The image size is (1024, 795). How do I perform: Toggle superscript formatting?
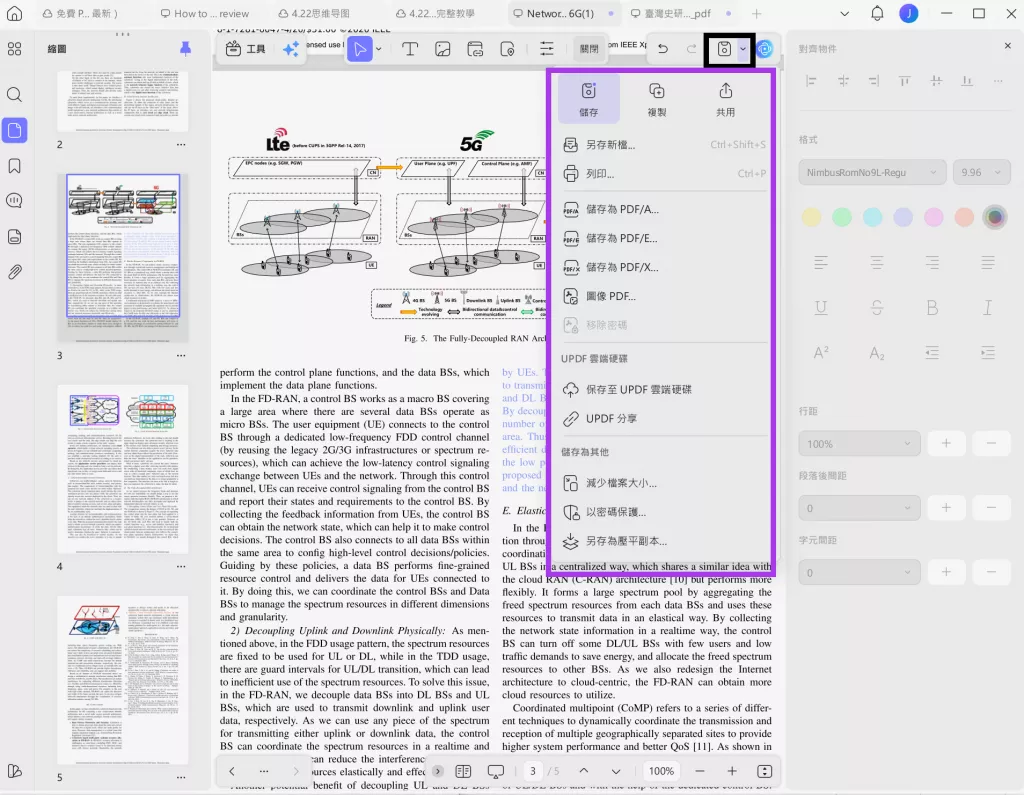click(821, 353)
